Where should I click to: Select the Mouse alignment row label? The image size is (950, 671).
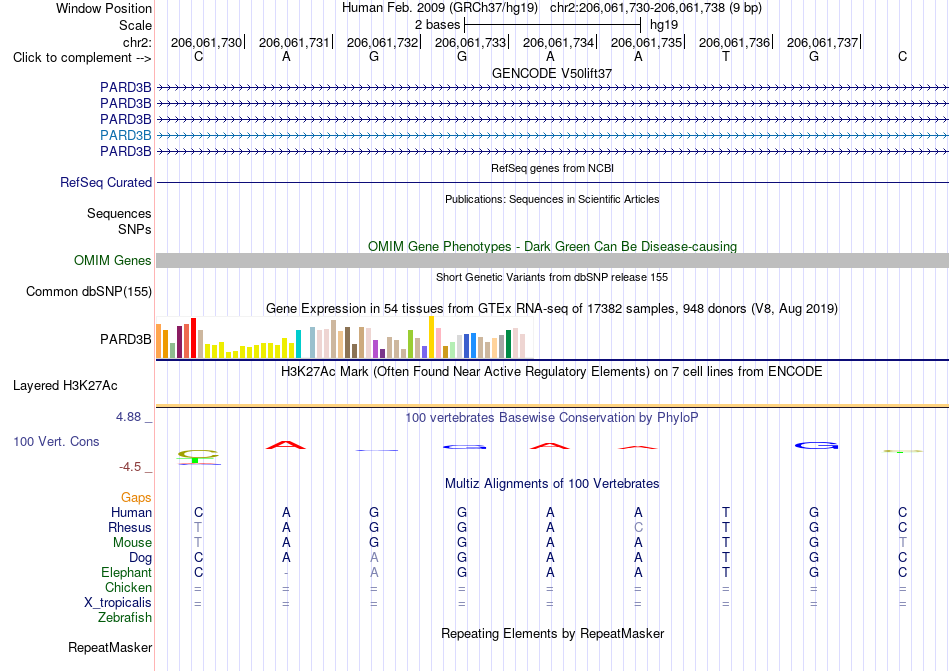(132, 543)
